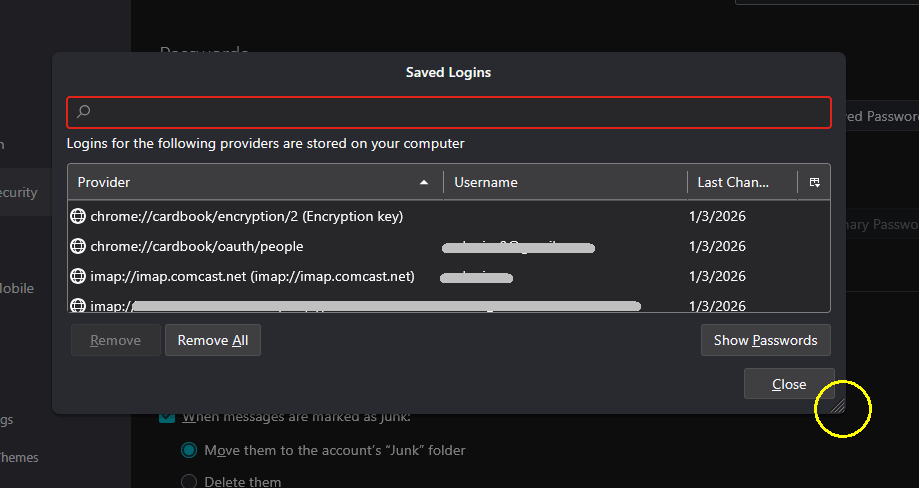Click the Show Passwords button
This screenshot has width=919, height=488.
[x=765, y=341]
